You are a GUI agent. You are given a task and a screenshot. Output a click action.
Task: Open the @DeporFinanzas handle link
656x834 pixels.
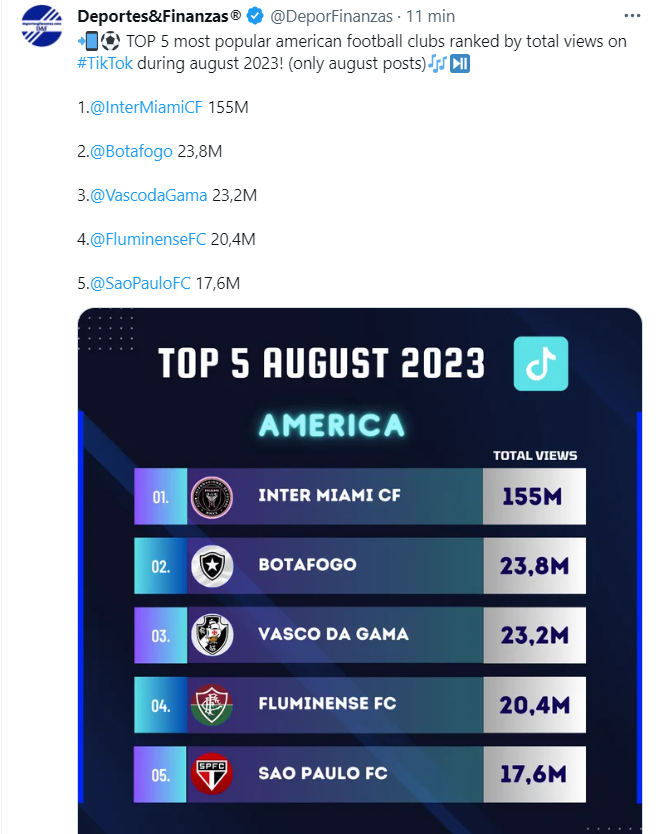pyautogui.click(x=331, y=16)
